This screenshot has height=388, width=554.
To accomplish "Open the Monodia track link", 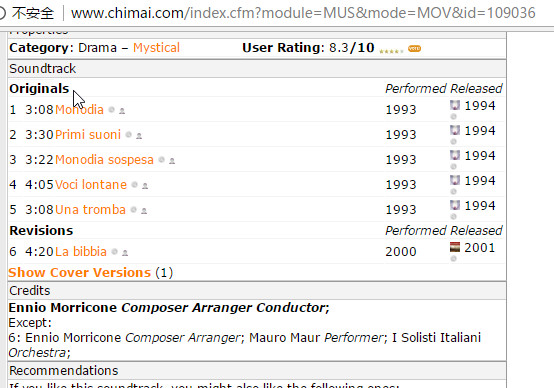I will click(79, 110).
